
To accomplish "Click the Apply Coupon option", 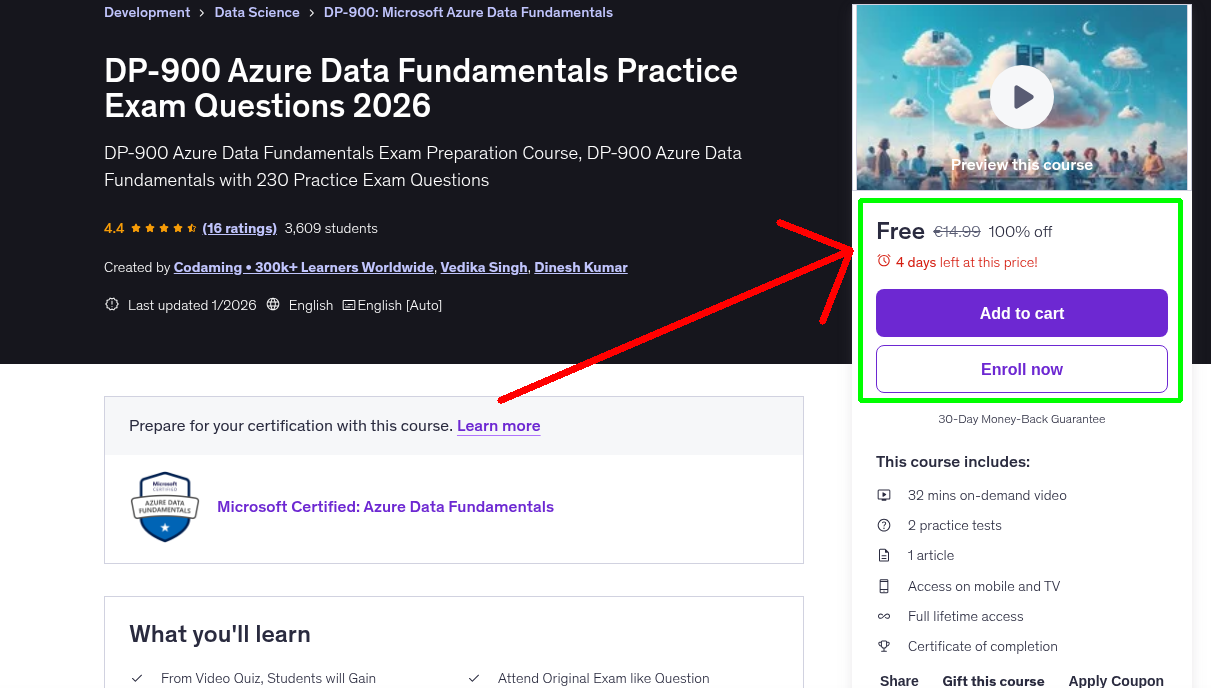I will click(1116, 679).
